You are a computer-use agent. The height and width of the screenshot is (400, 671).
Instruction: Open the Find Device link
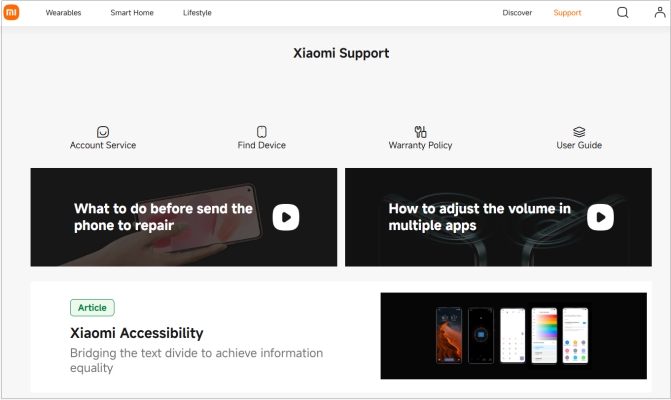(261, 145)
